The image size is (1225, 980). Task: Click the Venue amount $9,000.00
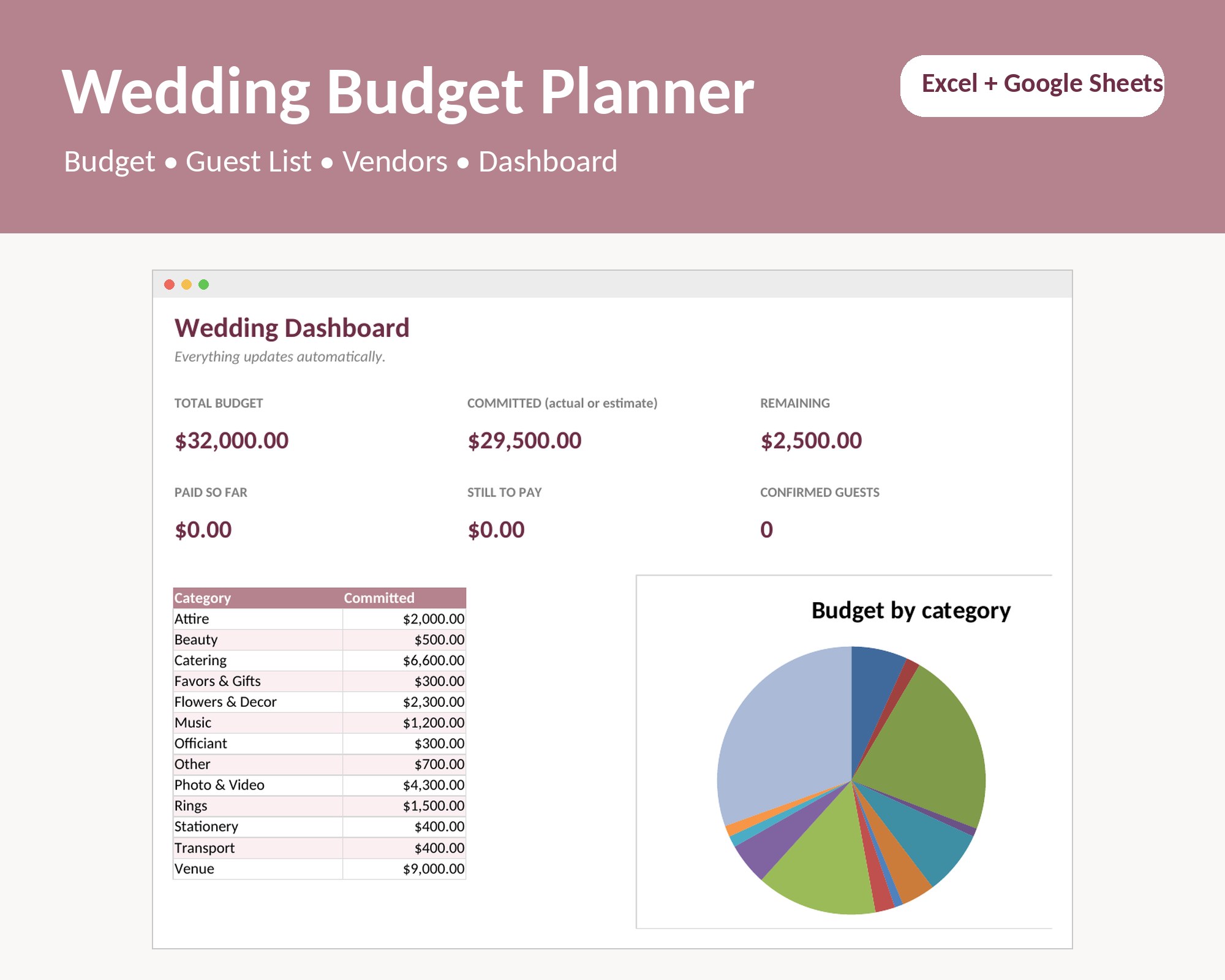pos(404,869)
